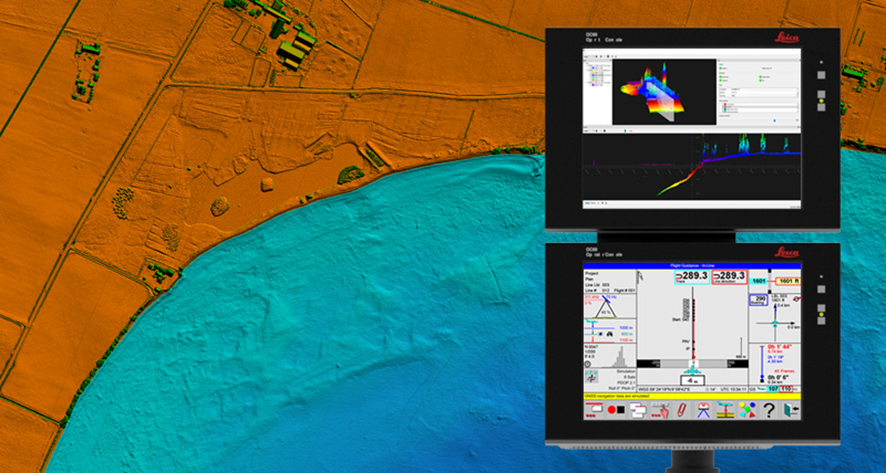Select the overlapping windows icon
Screen dimensions: 886x473
[x=637, y=411]
